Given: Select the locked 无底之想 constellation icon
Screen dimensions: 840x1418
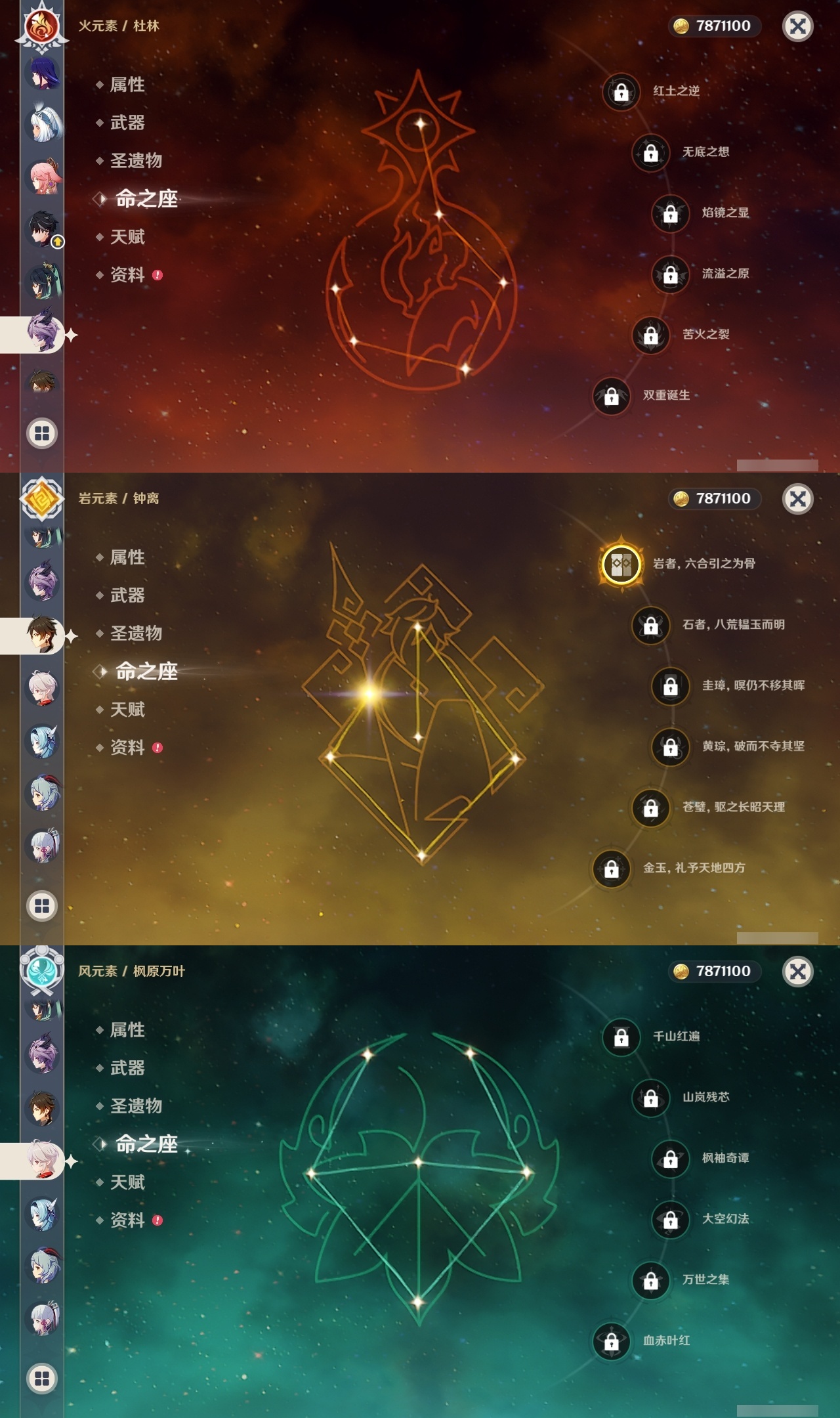Looking at the screenshot, I should click(x=650, y=152).
